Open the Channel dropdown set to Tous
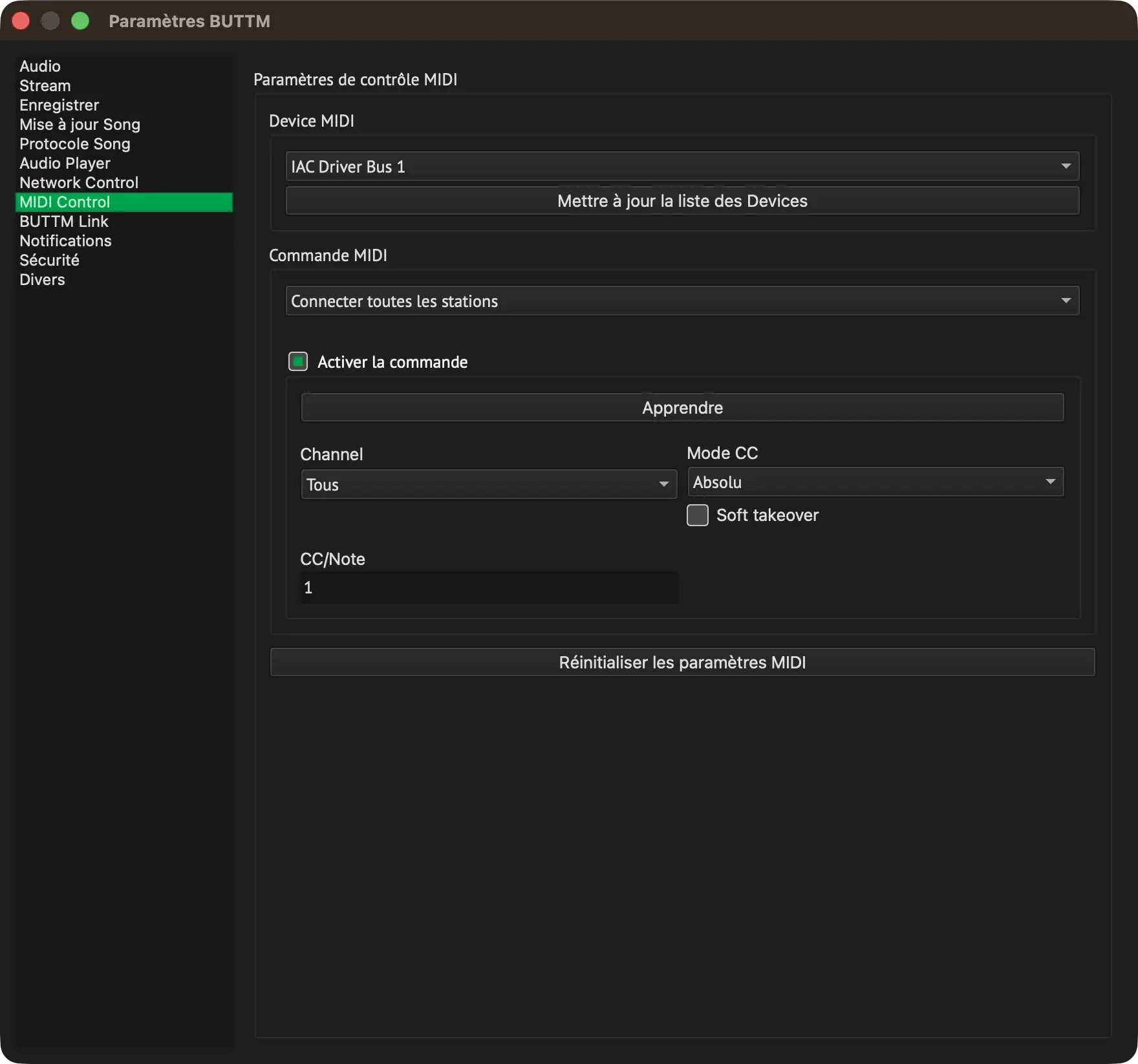 (489, 485)
